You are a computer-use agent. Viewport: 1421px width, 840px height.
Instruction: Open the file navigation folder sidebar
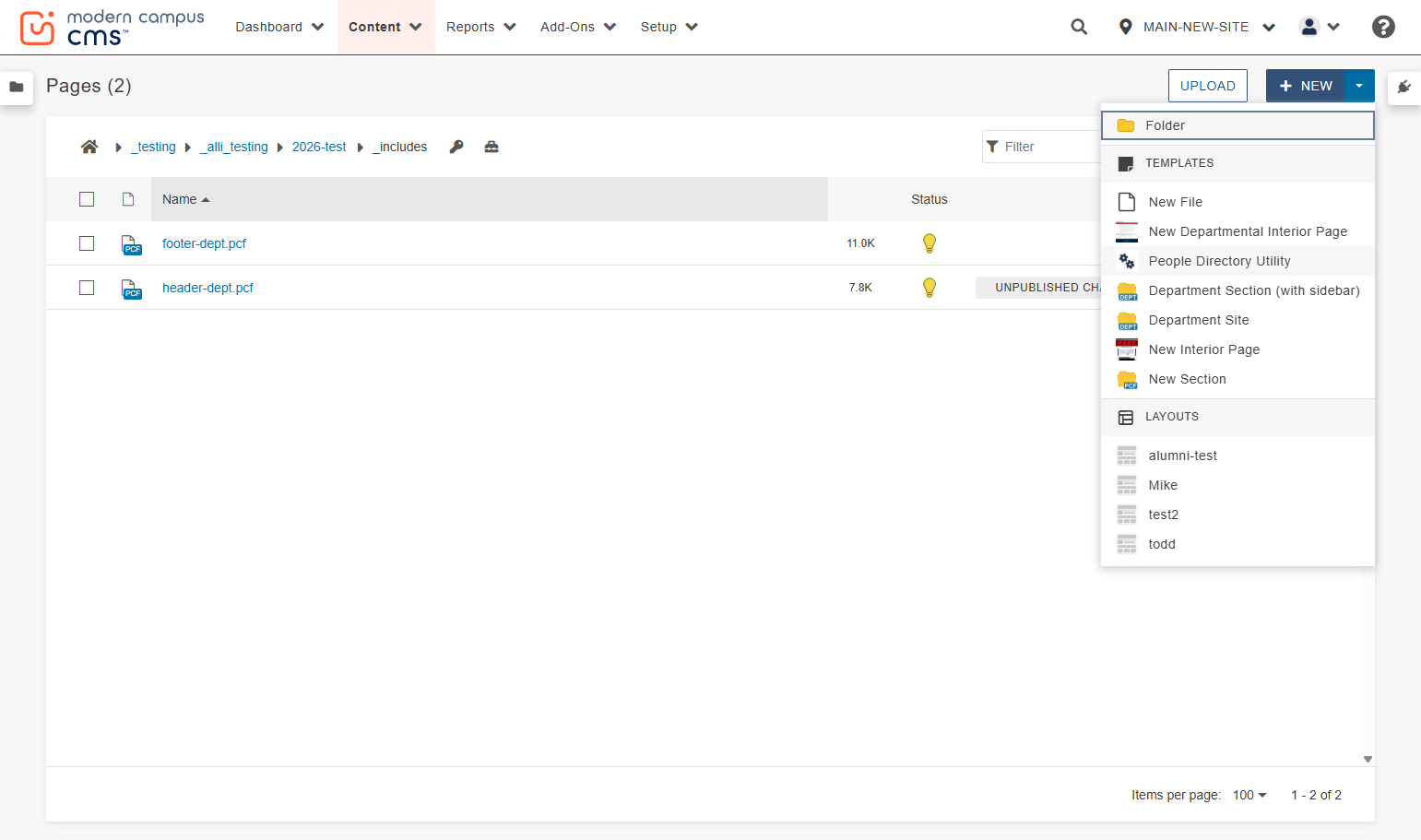point(17,87)
